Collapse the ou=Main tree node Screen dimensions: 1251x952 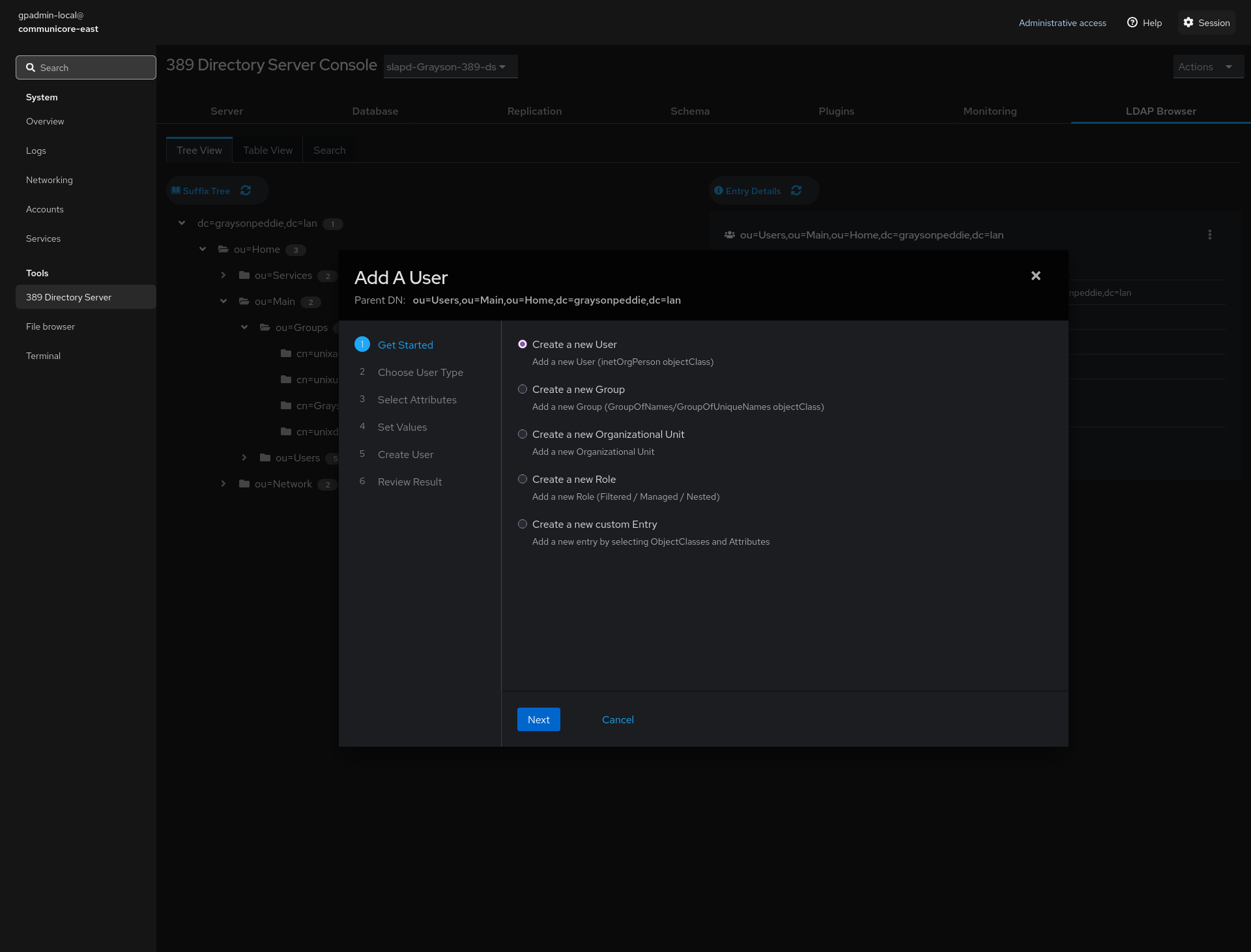pyautogui.click(x=223, y=301)
